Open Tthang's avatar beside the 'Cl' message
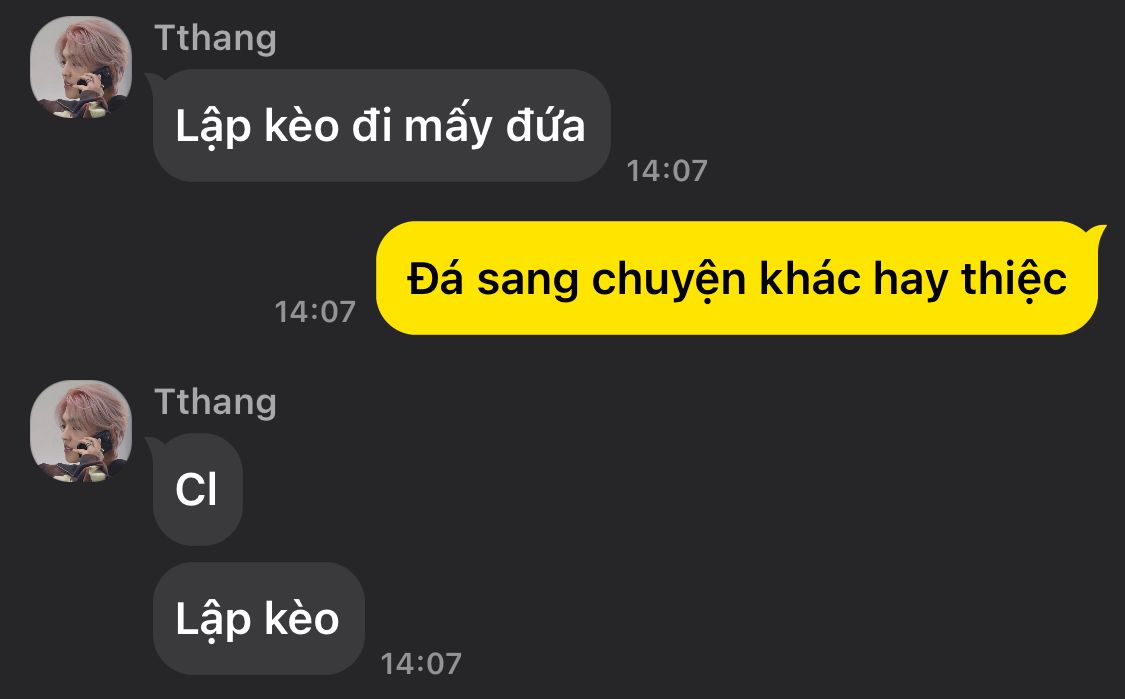The height and width of the screenshot is (699, 1125). click(81, 431)
